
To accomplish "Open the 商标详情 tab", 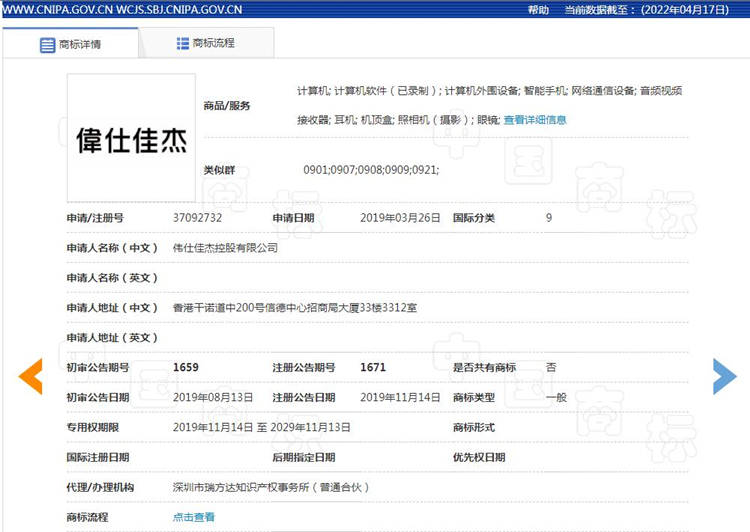I will pyautogui.click(x=70, y=43).
